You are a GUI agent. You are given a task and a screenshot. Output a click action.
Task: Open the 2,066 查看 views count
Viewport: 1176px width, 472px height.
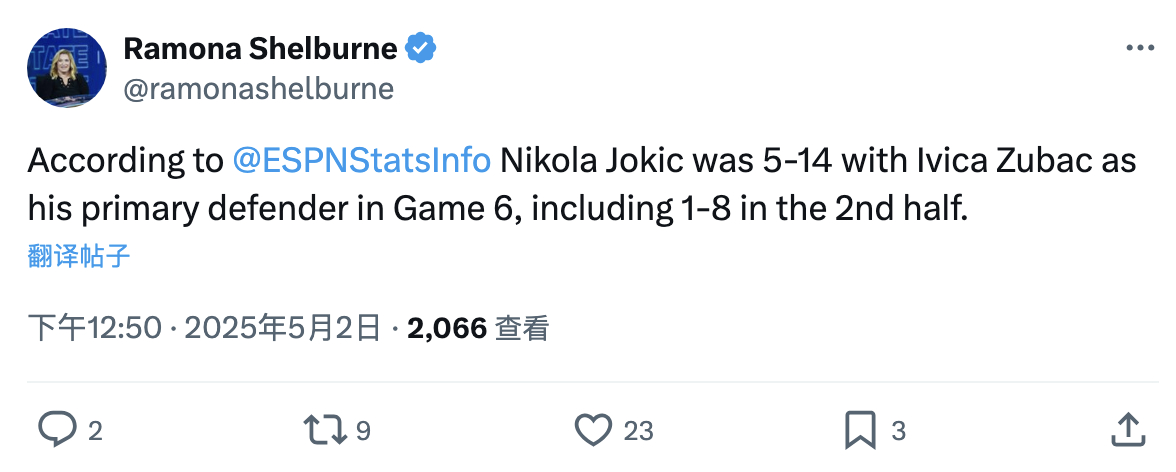[478, 329]
